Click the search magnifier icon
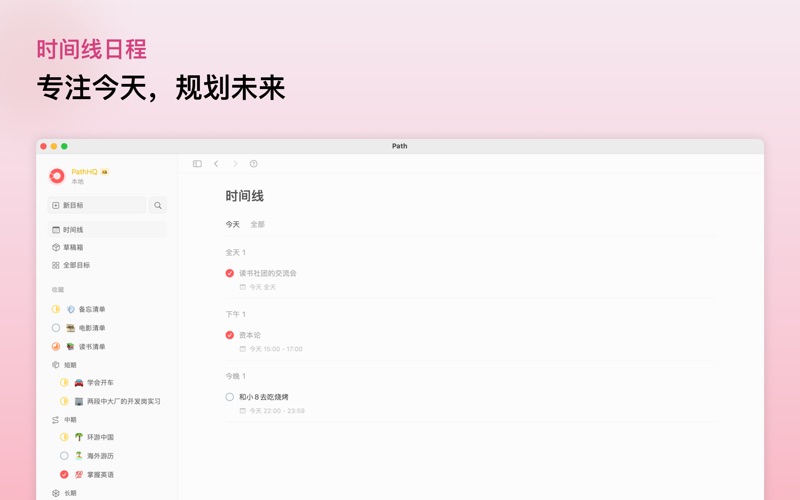The height and width of the screenshot is (500, 800). (x=158, y=205)
